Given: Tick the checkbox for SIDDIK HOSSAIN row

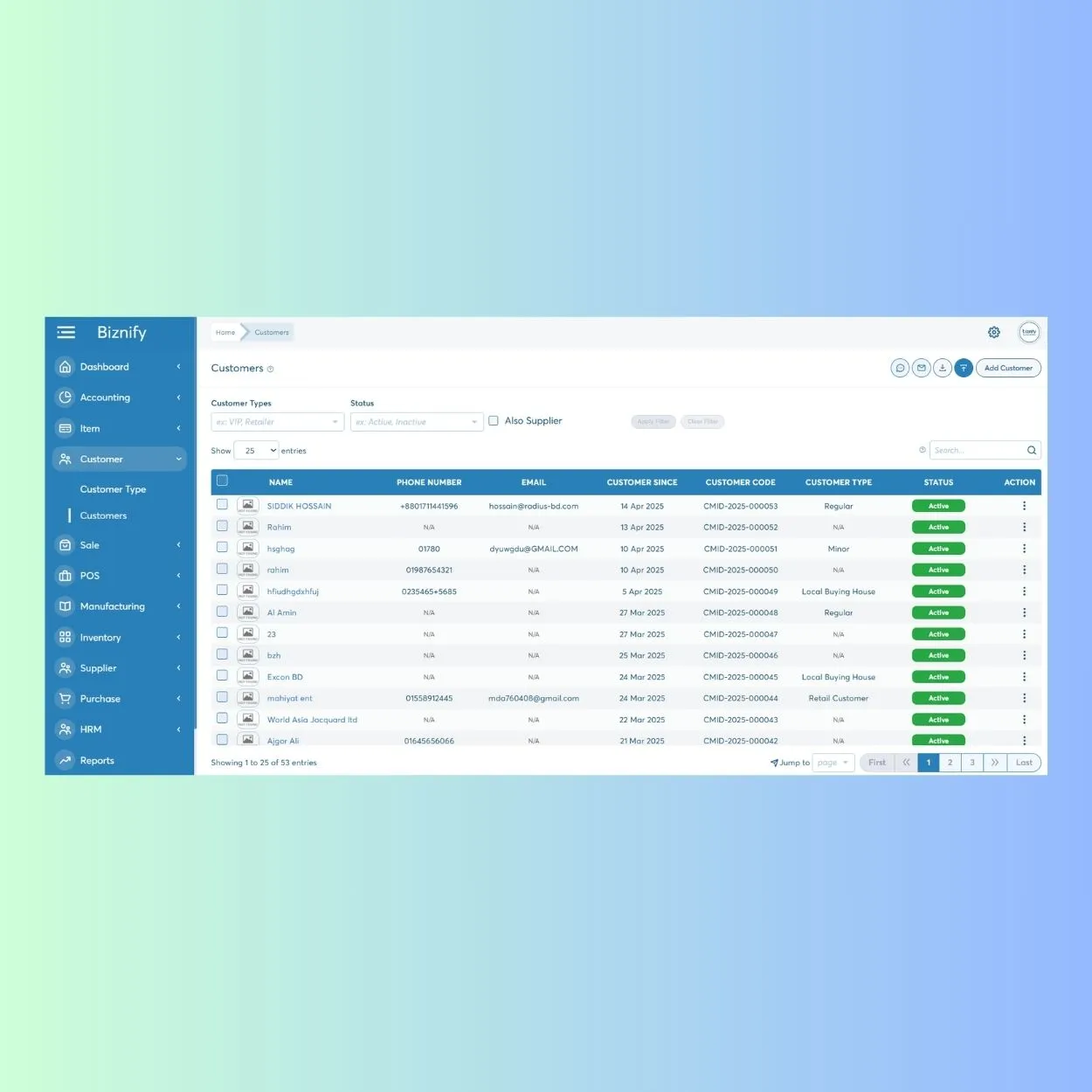Looking at the screenshot, I should pos(222,504).
